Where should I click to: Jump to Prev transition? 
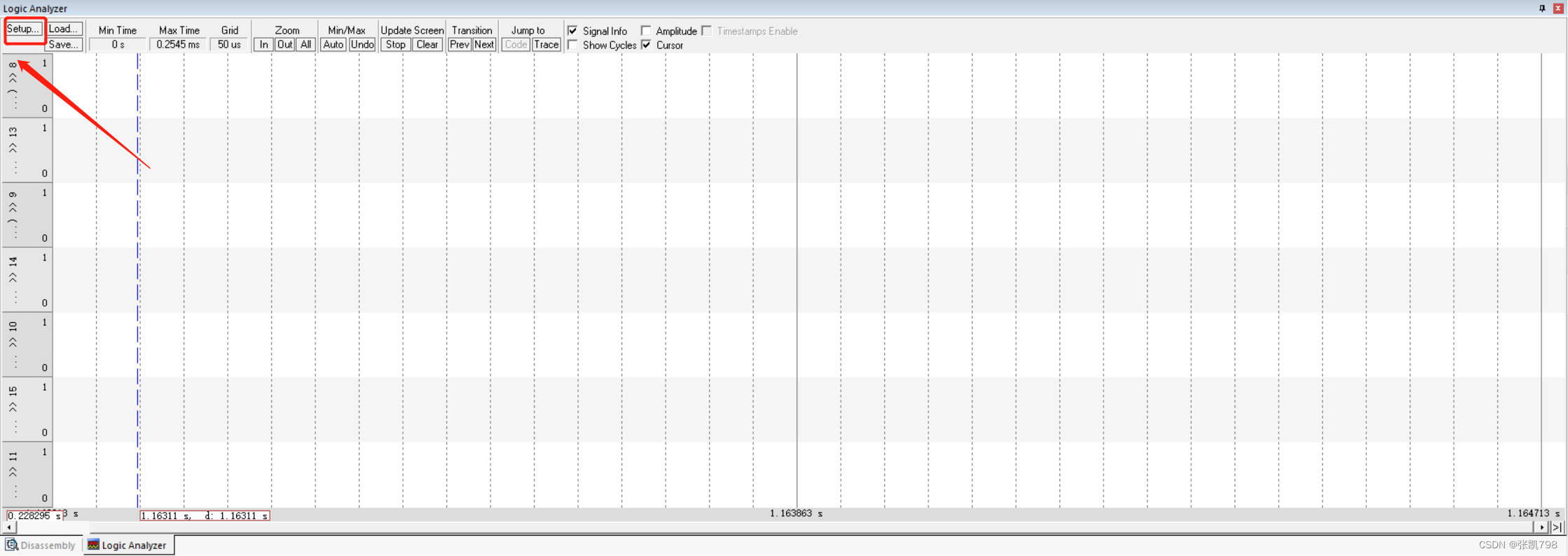459,45
